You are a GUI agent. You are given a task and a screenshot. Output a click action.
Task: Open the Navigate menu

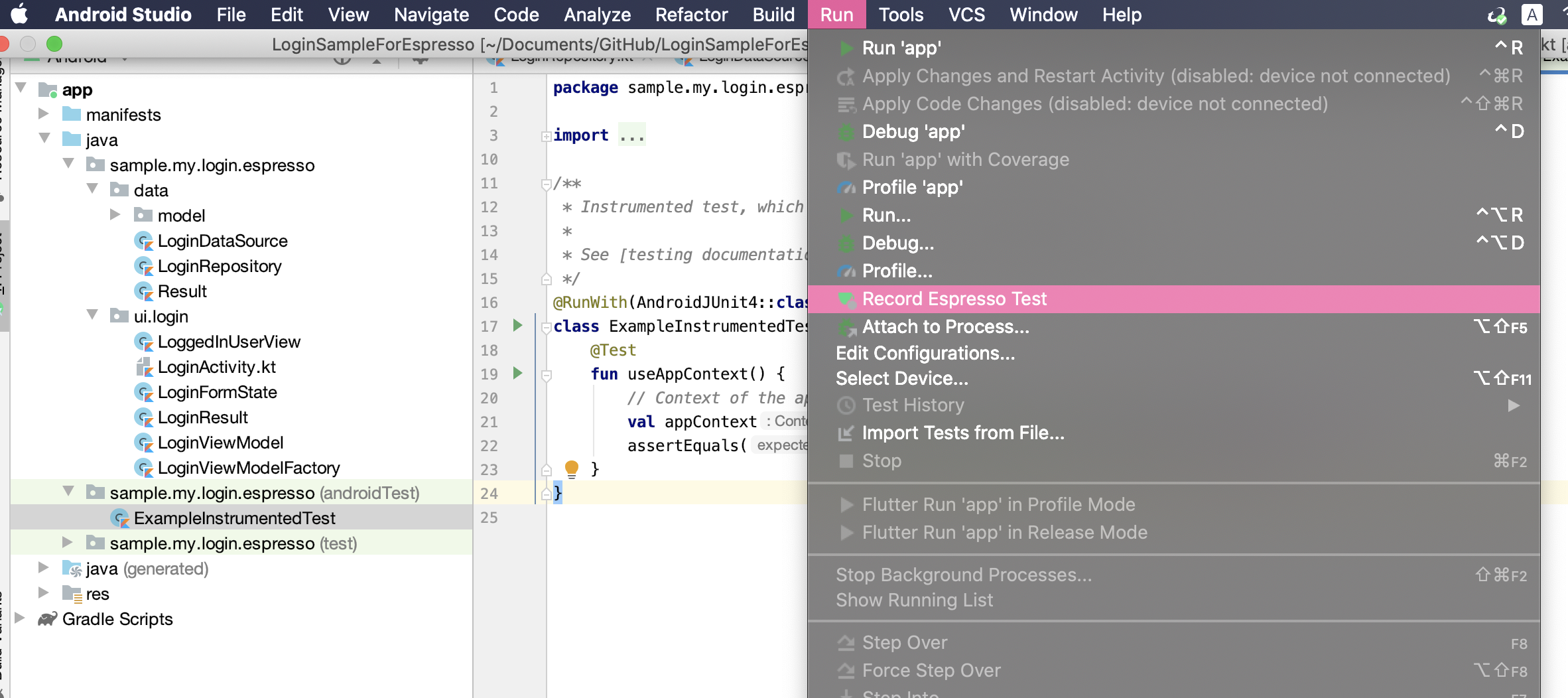[431, 15]
